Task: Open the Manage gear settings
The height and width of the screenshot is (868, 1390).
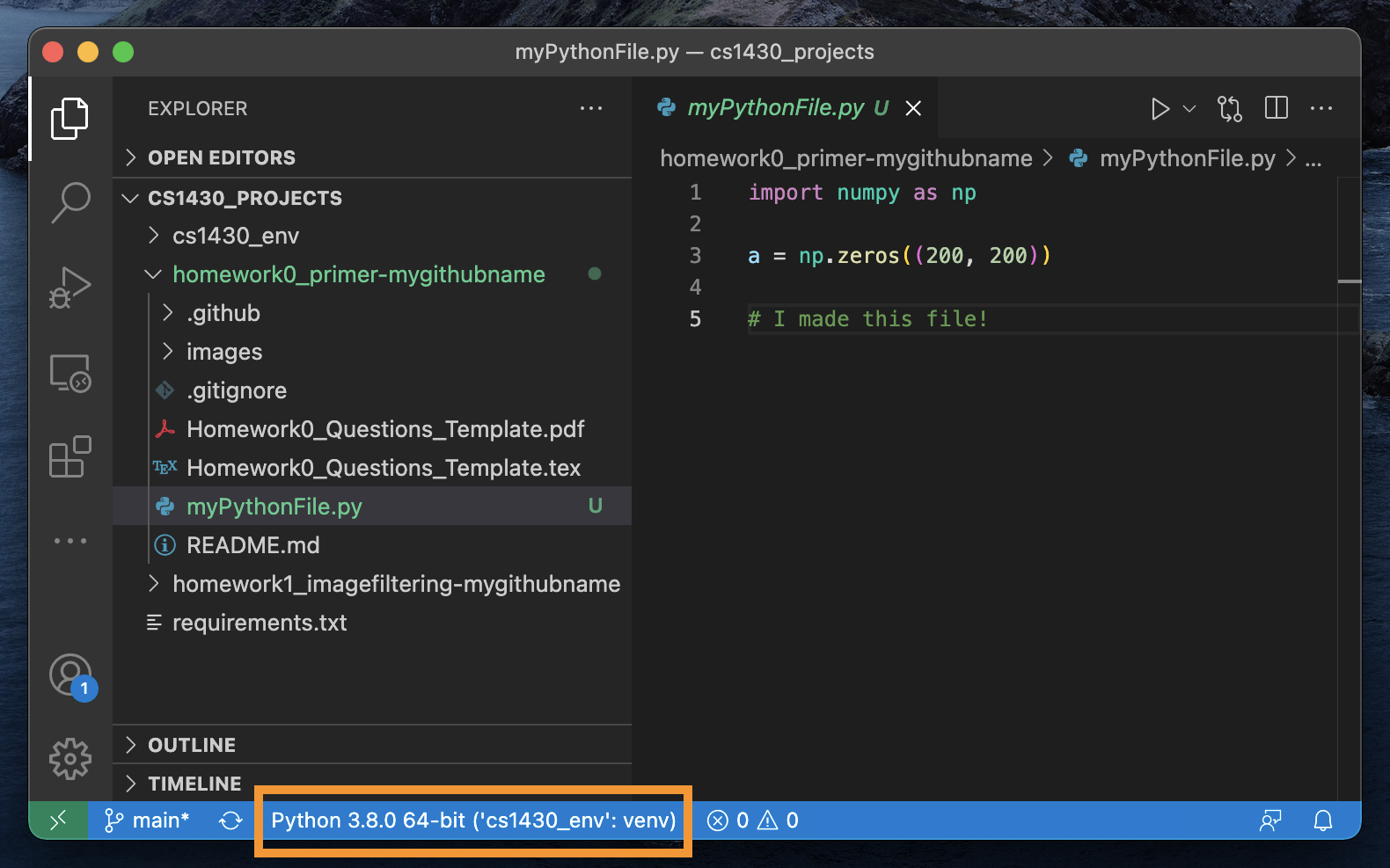Action: point(70,758)
